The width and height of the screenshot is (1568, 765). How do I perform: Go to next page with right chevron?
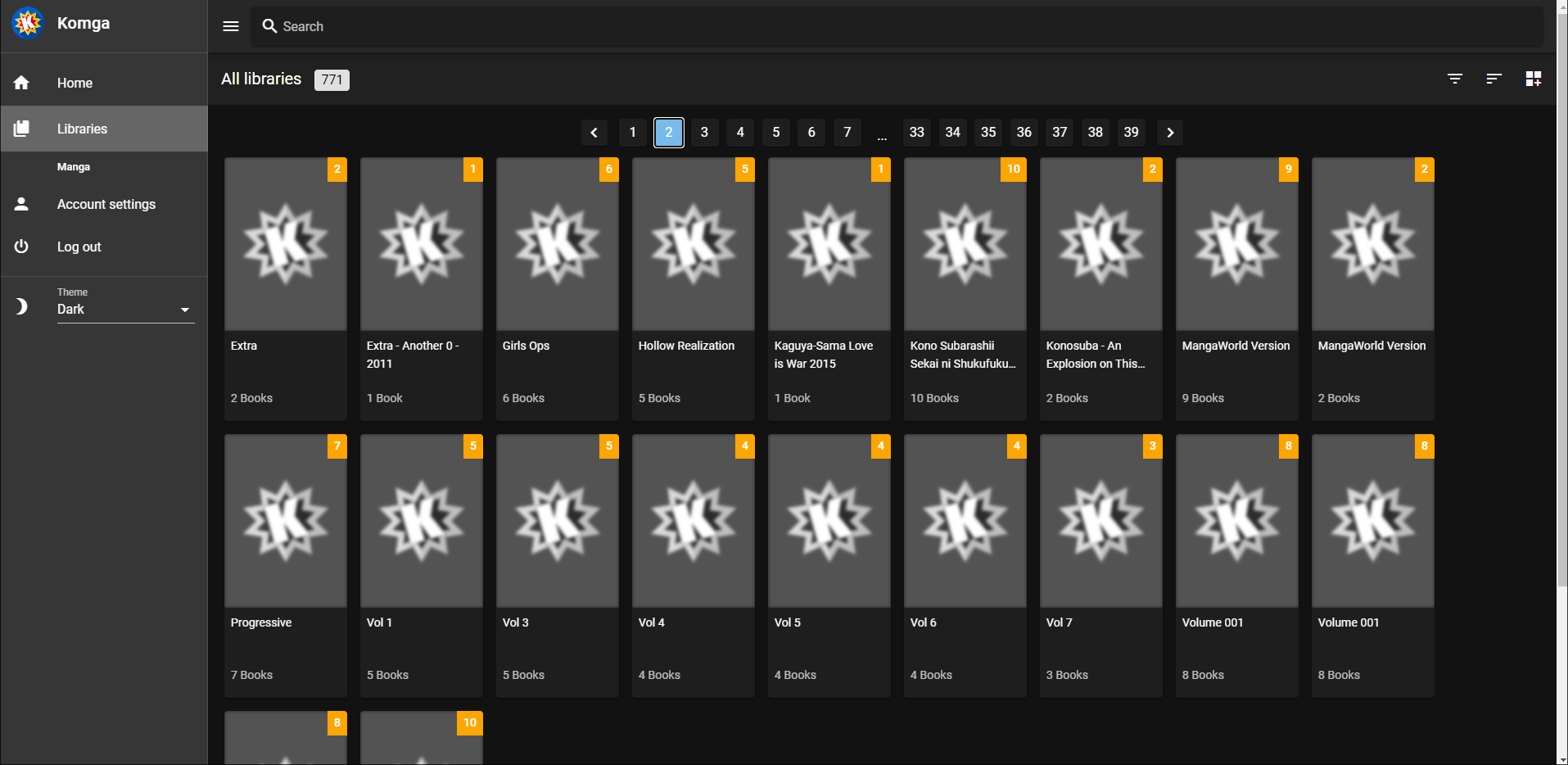pyautogui.click(x=1169, y=132)
